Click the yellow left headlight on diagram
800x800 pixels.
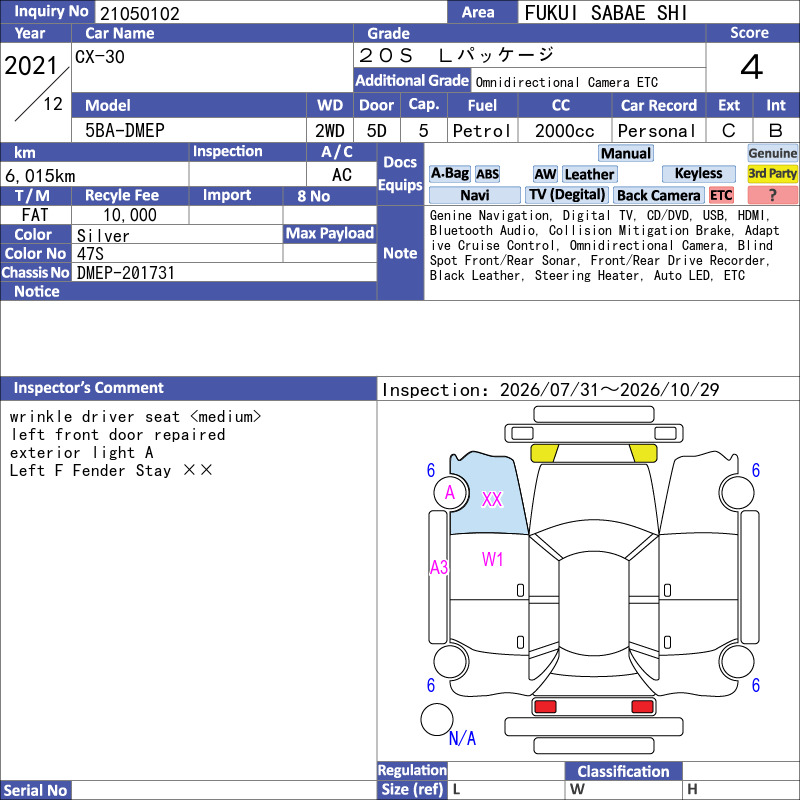tap(544, 453)
